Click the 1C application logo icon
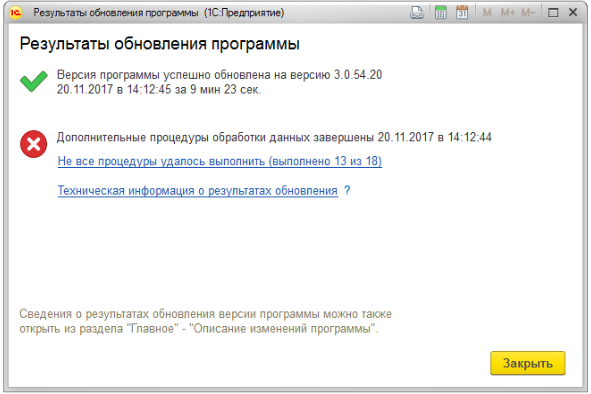The width and height of the screenshot is (591, 394). (x=16, y=13)
